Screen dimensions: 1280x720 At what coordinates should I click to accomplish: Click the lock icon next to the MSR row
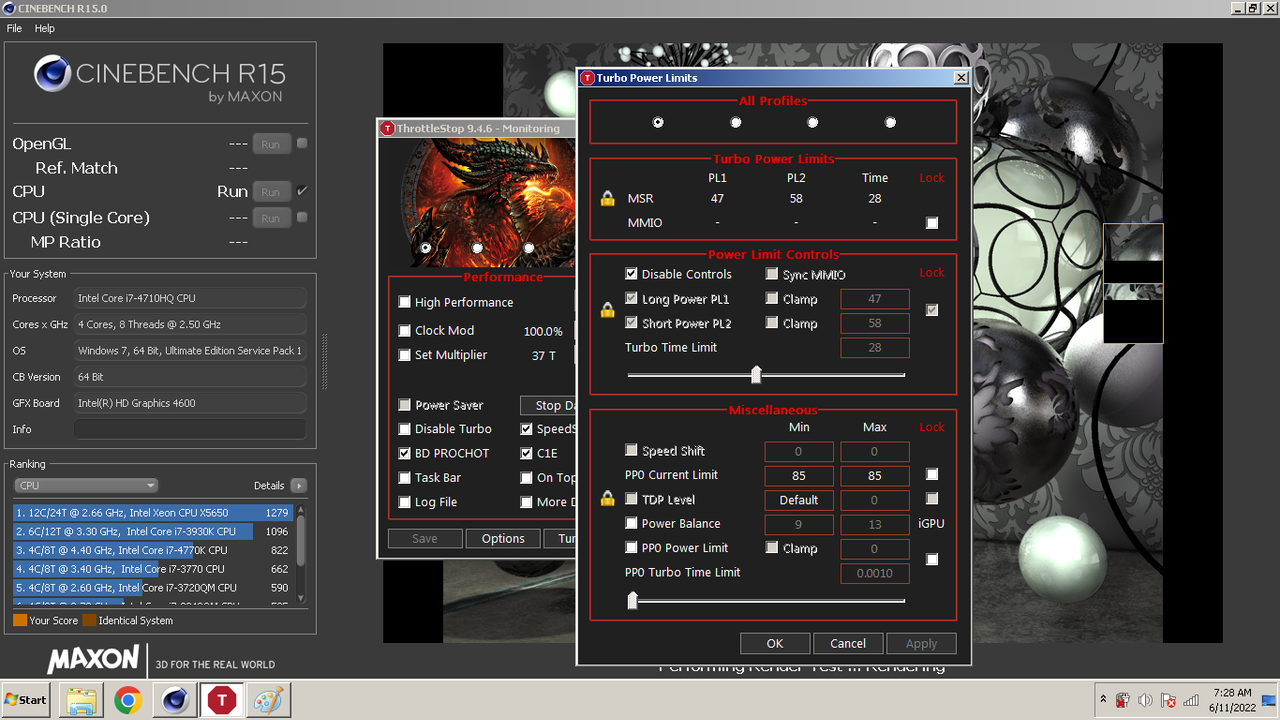tap(607, 198)
